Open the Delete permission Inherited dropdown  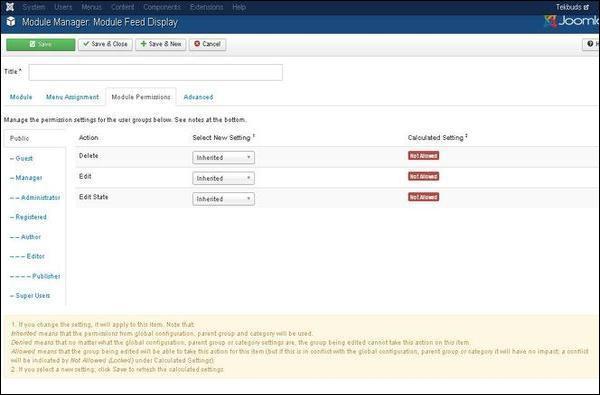tap(223, 158)
